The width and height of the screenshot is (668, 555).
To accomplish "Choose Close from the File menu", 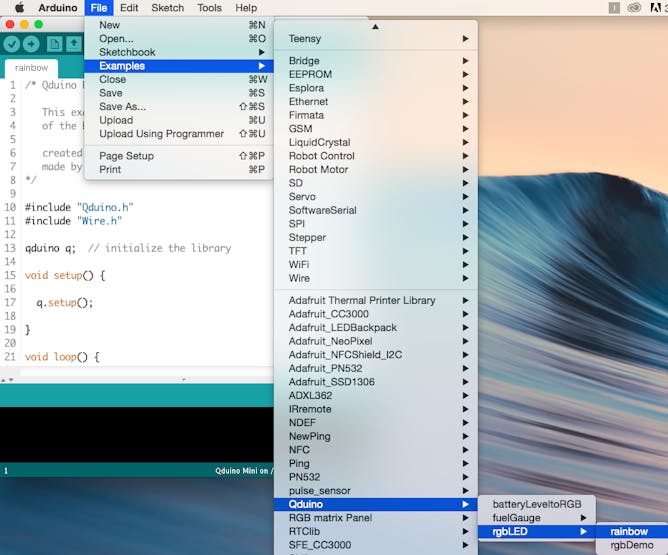I will coord(179,80).
